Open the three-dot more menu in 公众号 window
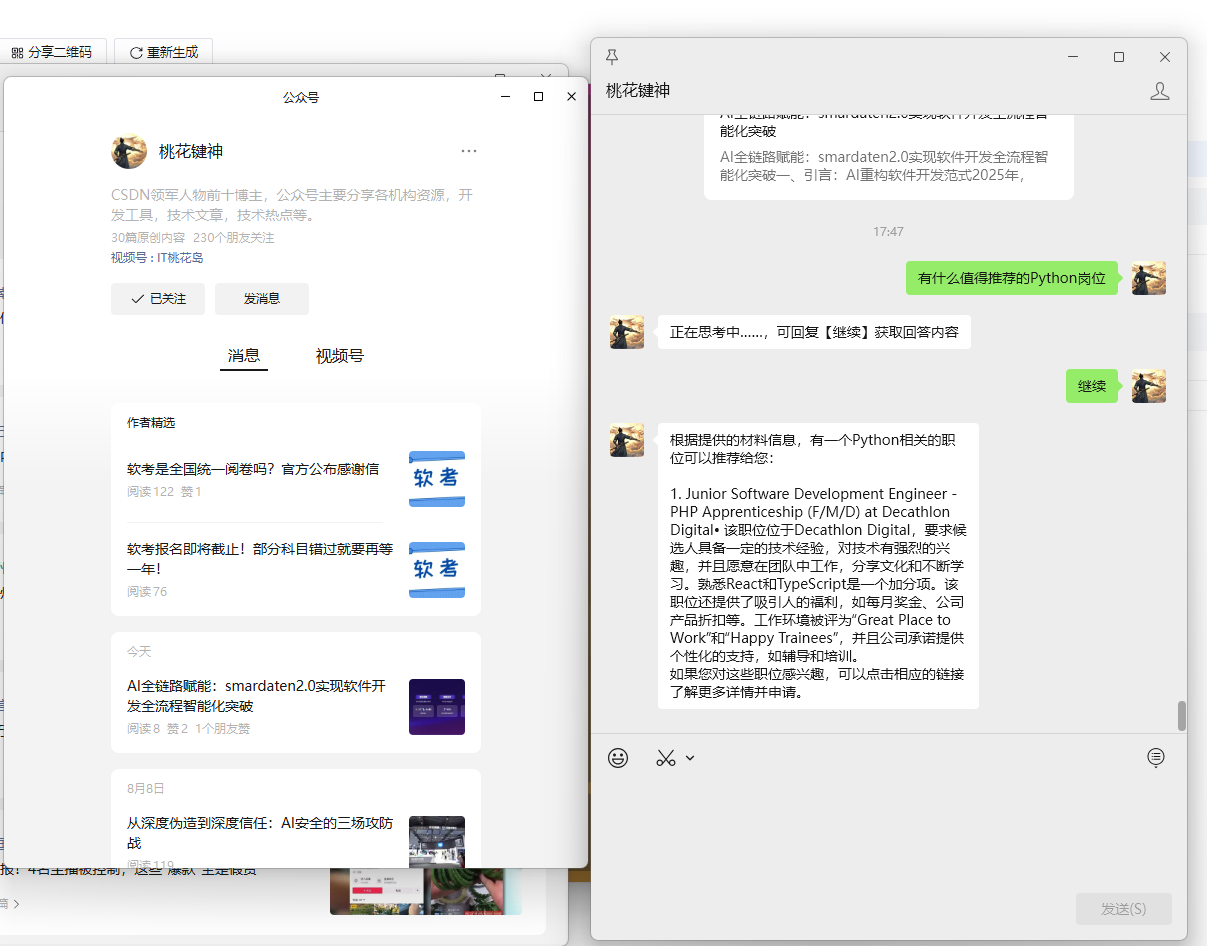The image size is (1207, 946). click(x=469, y=151)
